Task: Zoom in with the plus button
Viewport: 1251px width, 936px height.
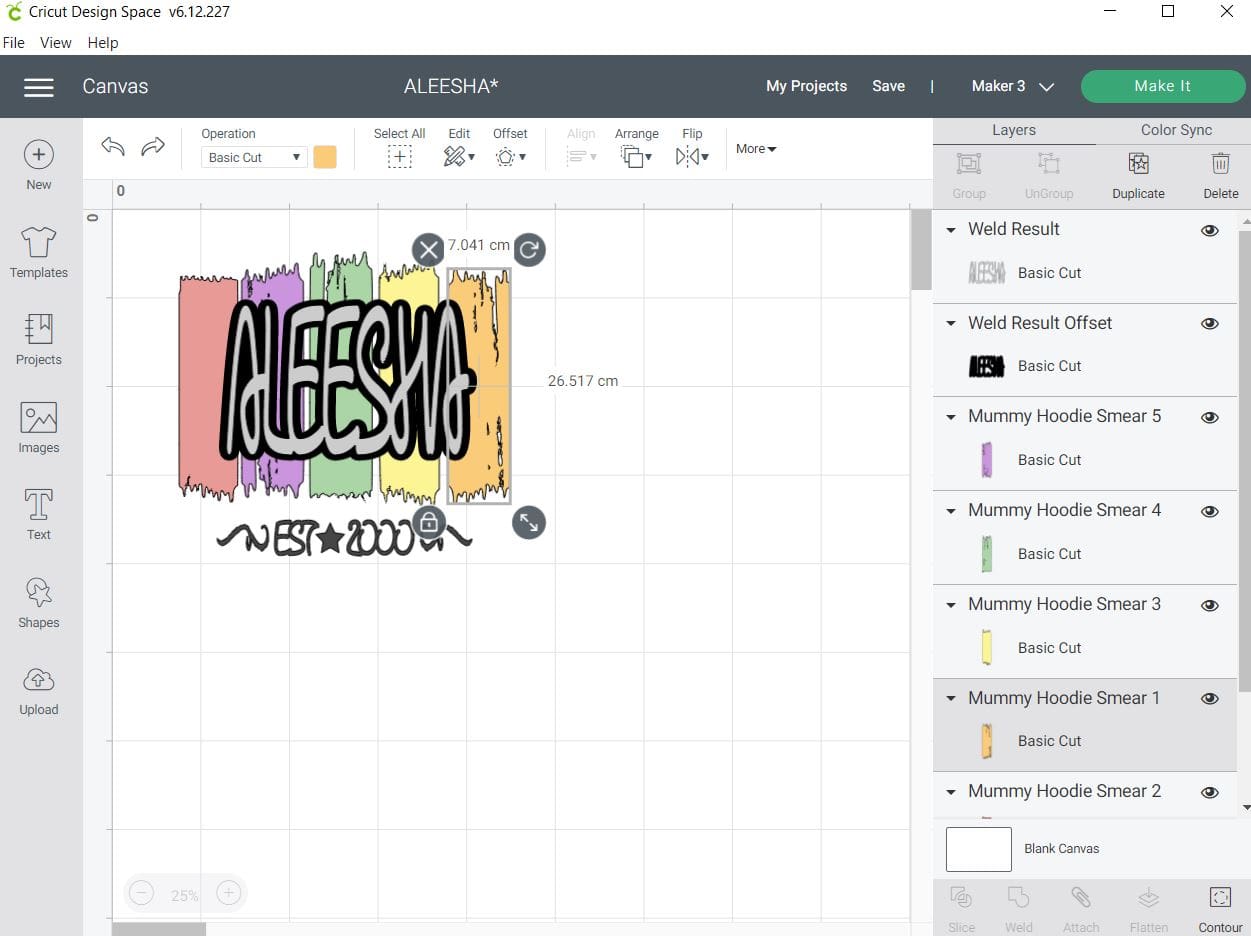Action: [228, 894]
